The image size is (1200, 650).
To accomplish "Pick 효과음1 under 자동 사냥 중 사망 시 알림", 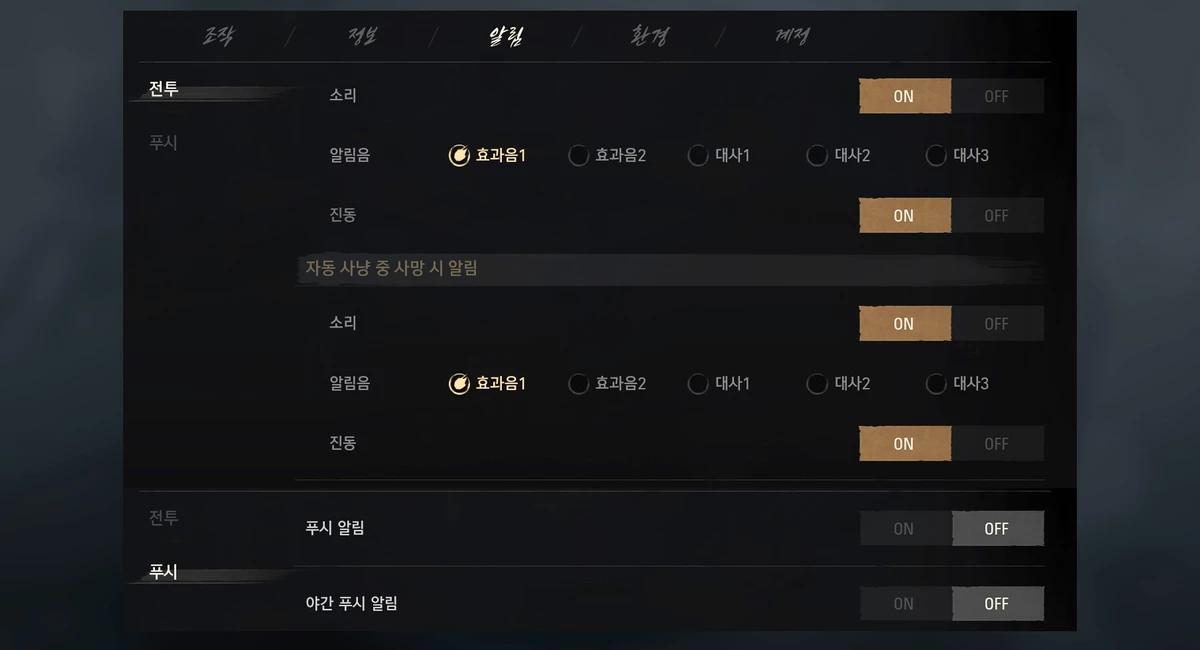I will [x=487, y=384].
